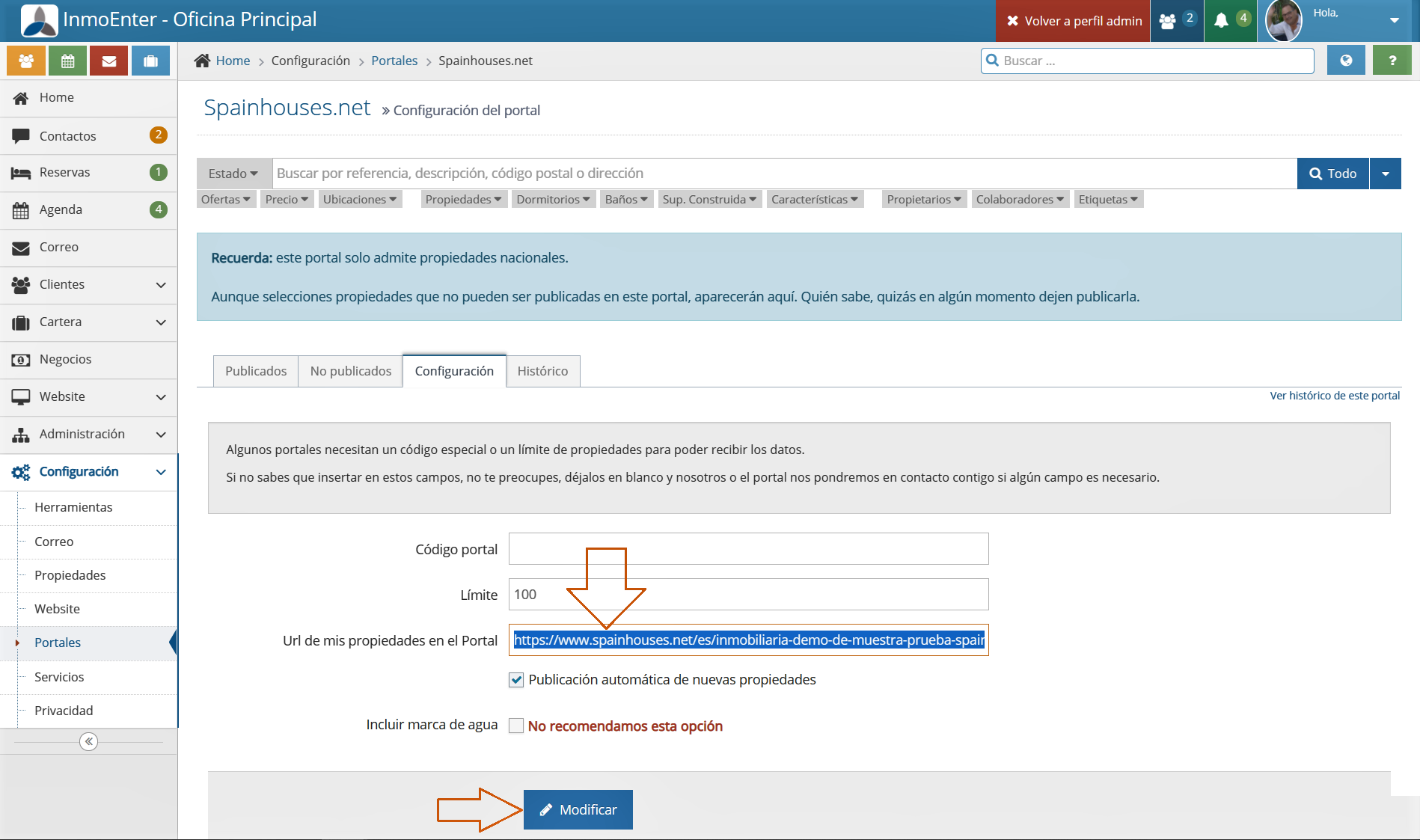Viewport: 1420px width, 840px height.
Task: Open the Baños filter dropdown
Action: (627, 200)
